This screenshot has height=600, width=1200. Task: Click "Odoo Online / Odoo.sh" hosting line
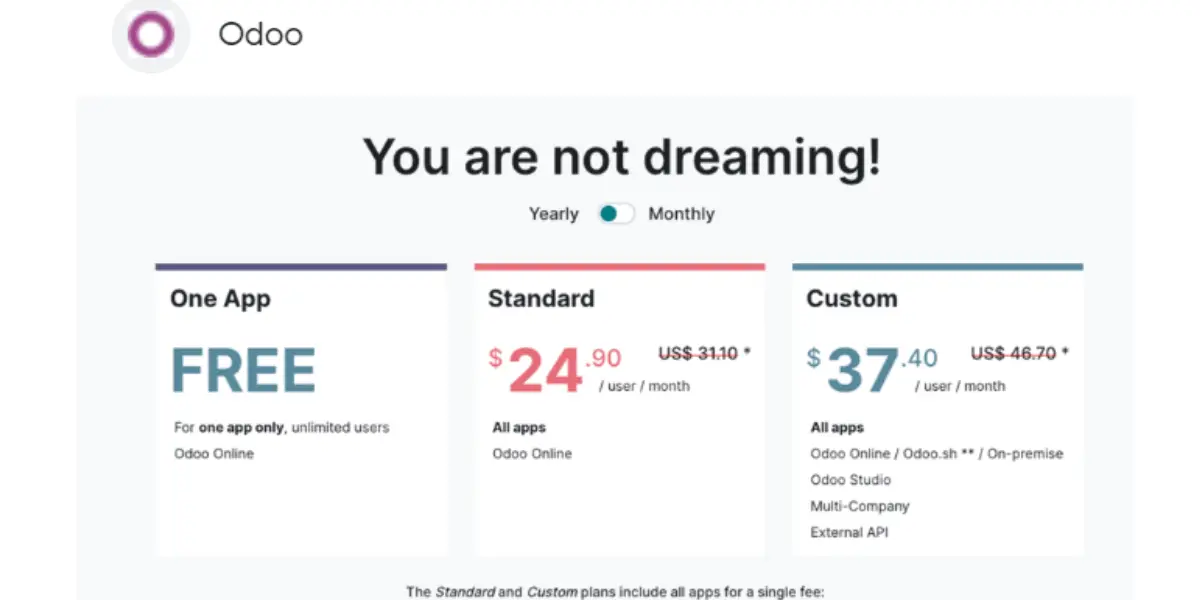click(937, 454)
